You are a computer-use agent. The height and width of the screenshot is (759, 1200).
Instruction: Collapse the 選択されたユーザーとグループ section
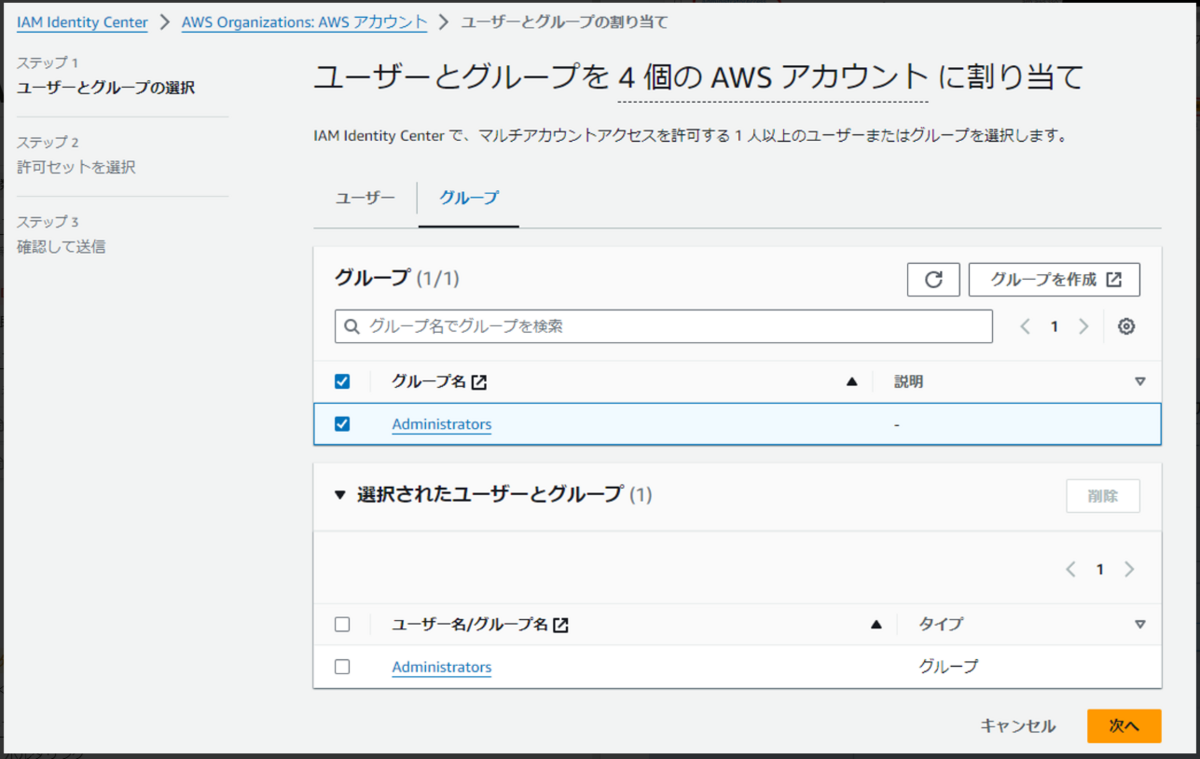tap(340, 494)
